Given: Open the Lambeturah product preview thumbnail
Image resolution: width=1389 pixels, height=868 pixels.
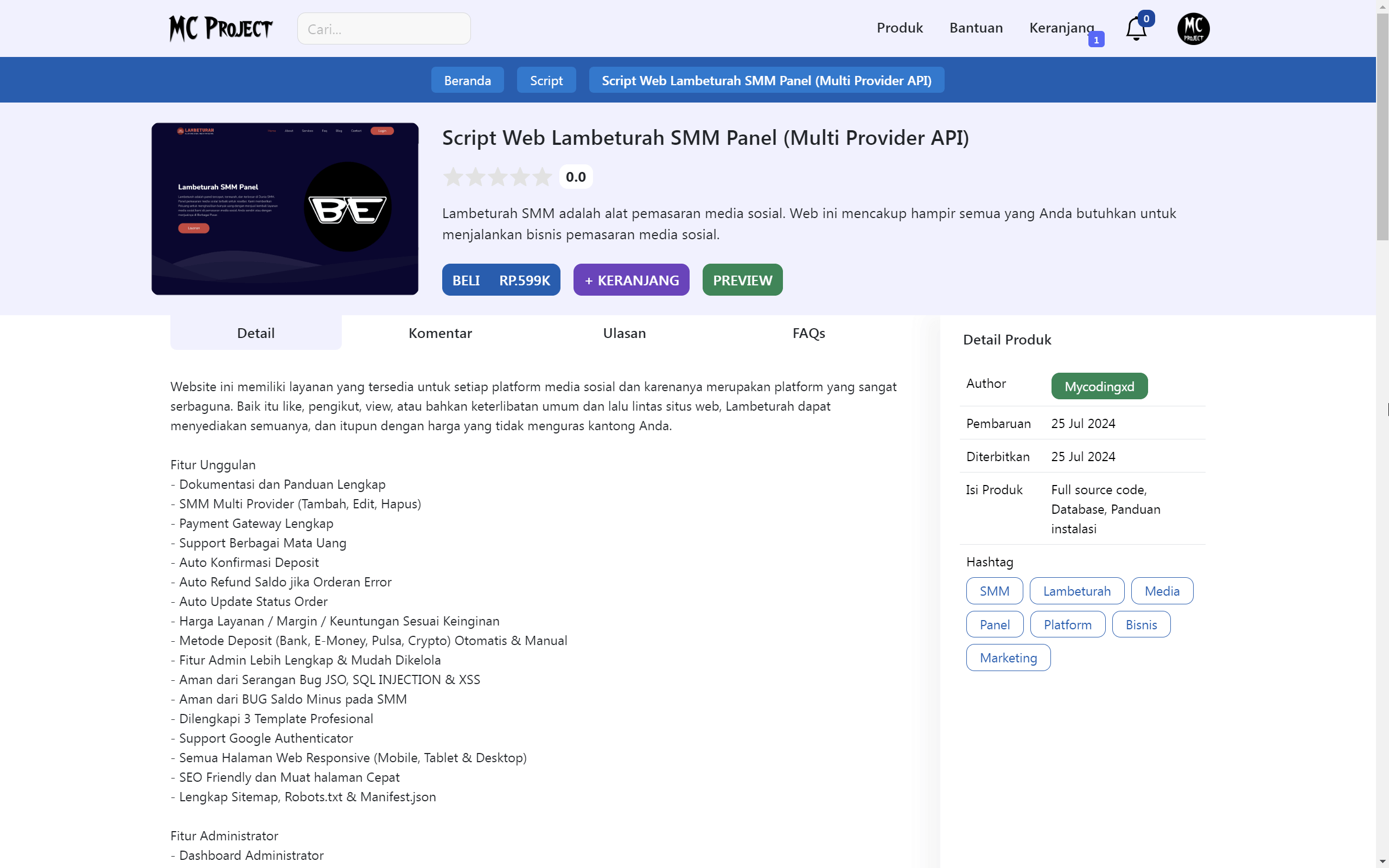Looking at the screenshot, I should tap(285, 209).
